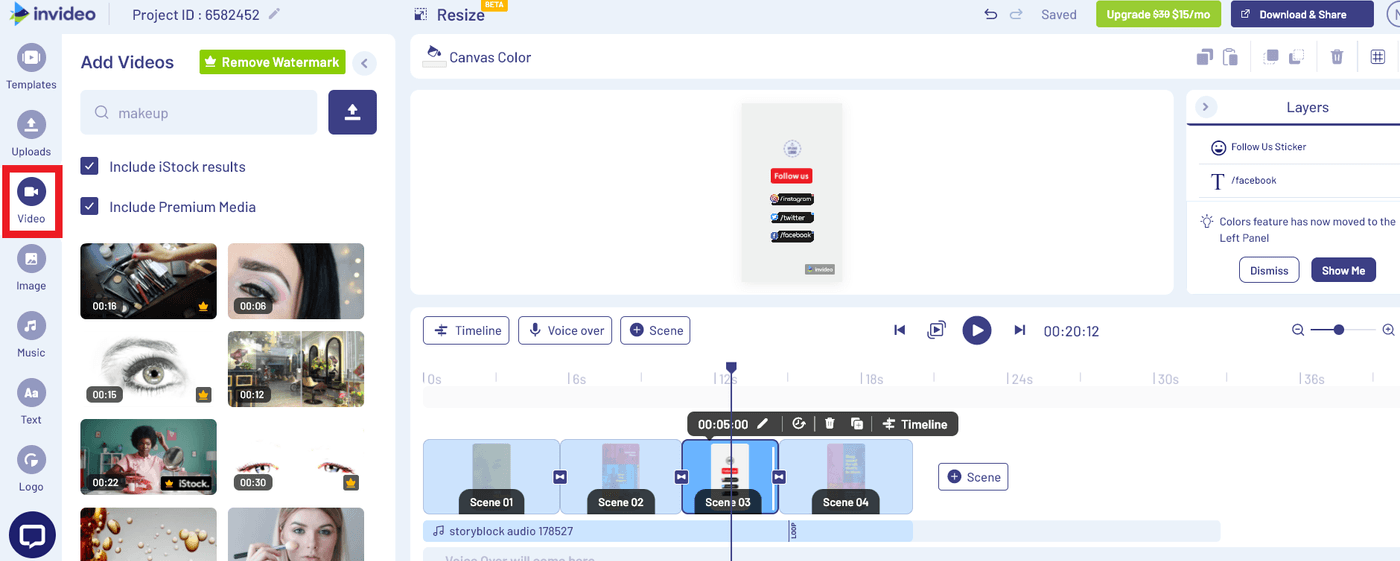Click the scene speed/animation clock icon
The width and height of the screenshot is (1400, 561).
coord(798,424)
